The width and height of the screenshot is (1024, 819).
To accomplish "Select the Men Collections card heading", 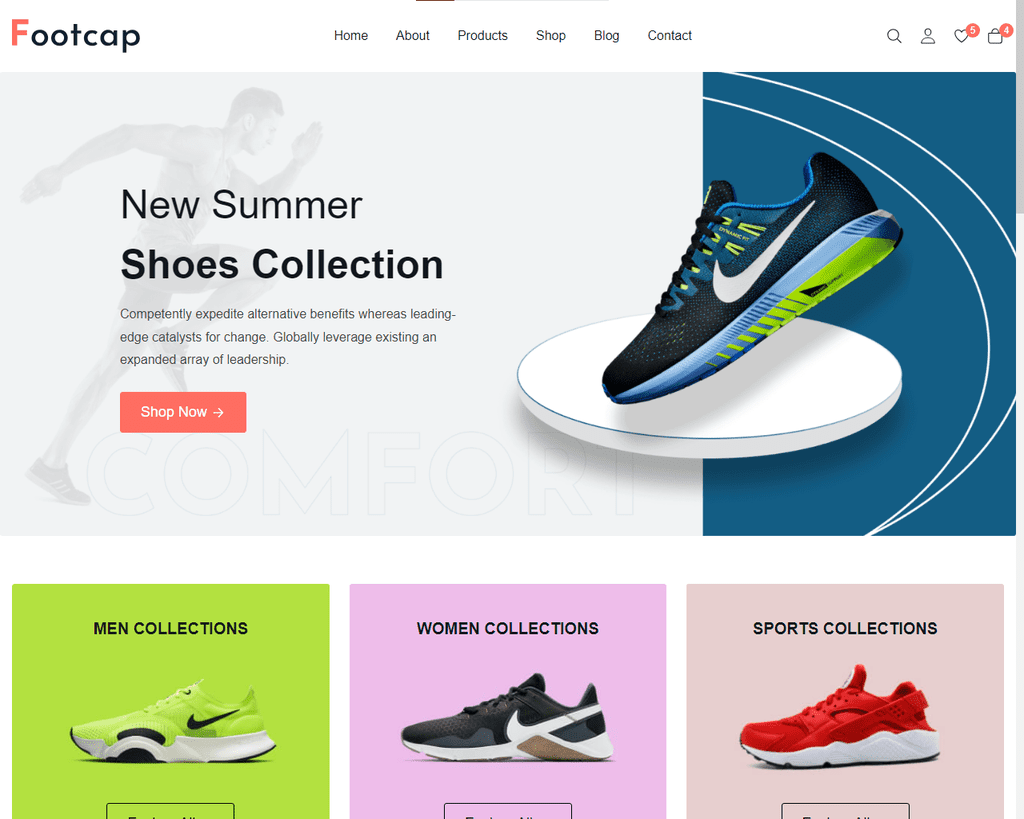I will [170, 628].
